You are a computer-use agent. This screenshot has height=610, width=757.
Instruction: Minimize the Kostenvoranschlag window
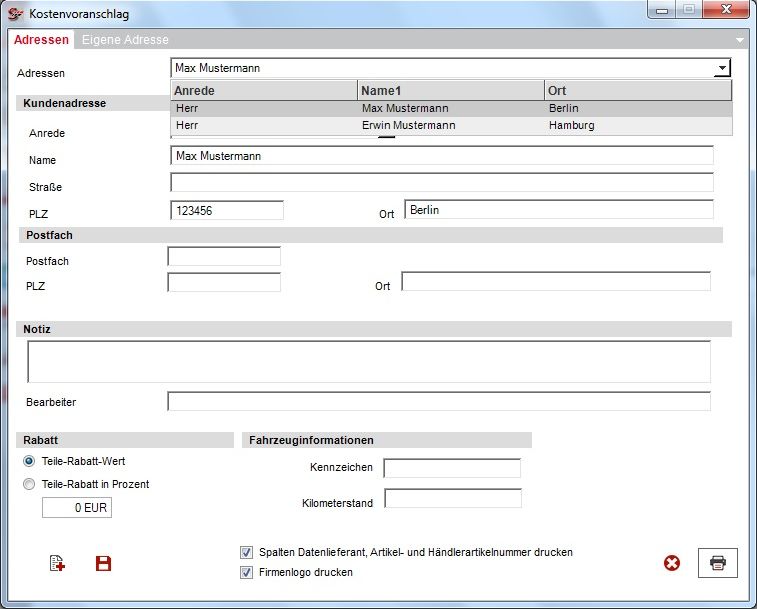point(662,10)
